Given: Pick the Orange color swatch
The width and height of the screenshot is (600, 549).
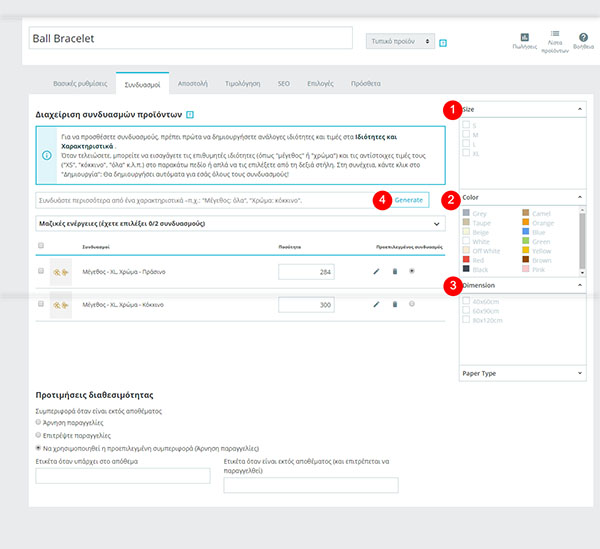Looking at the screenshot, I should point(526,222).
